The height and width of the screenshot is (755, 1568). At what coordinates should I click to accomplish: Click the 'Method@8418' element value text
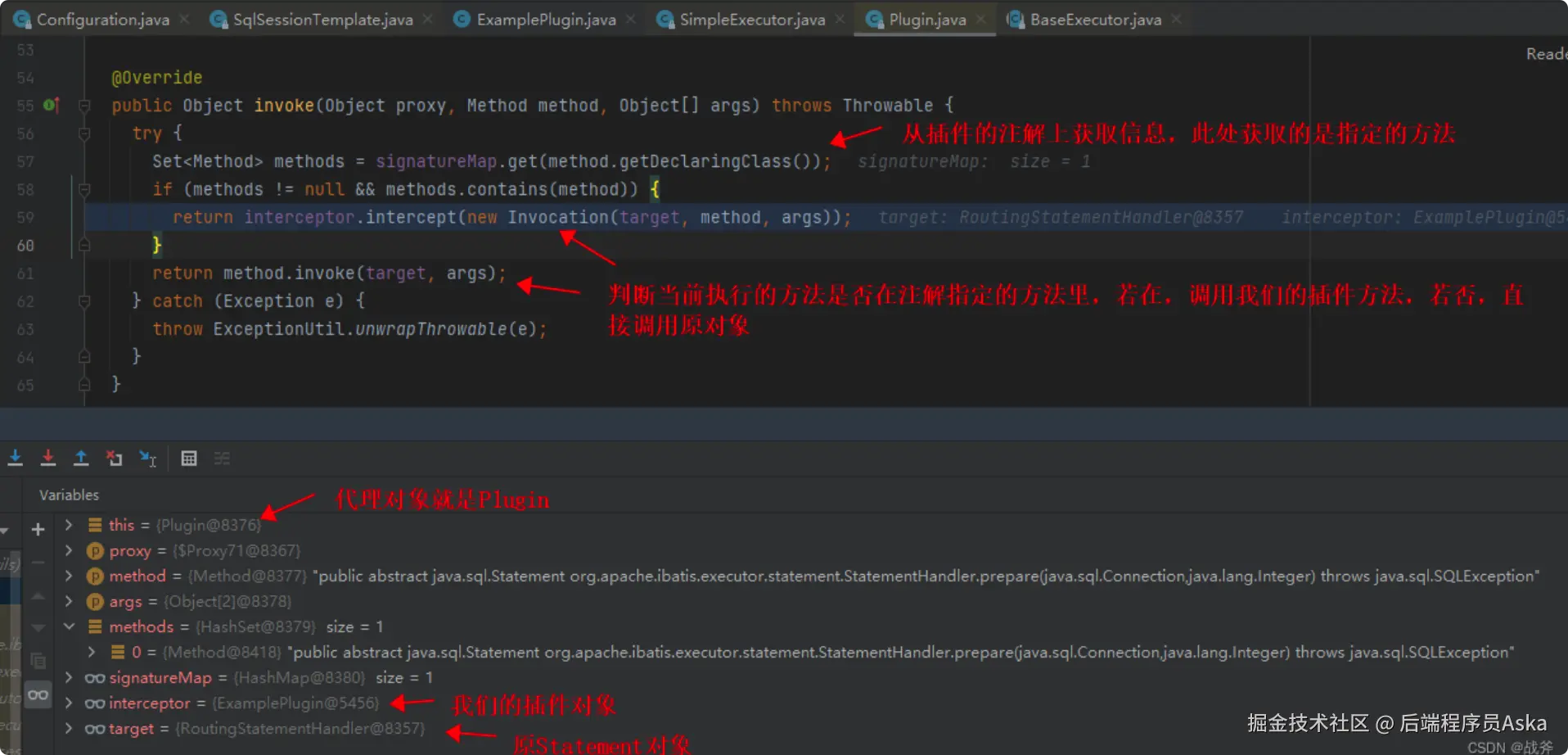point(222,652)
